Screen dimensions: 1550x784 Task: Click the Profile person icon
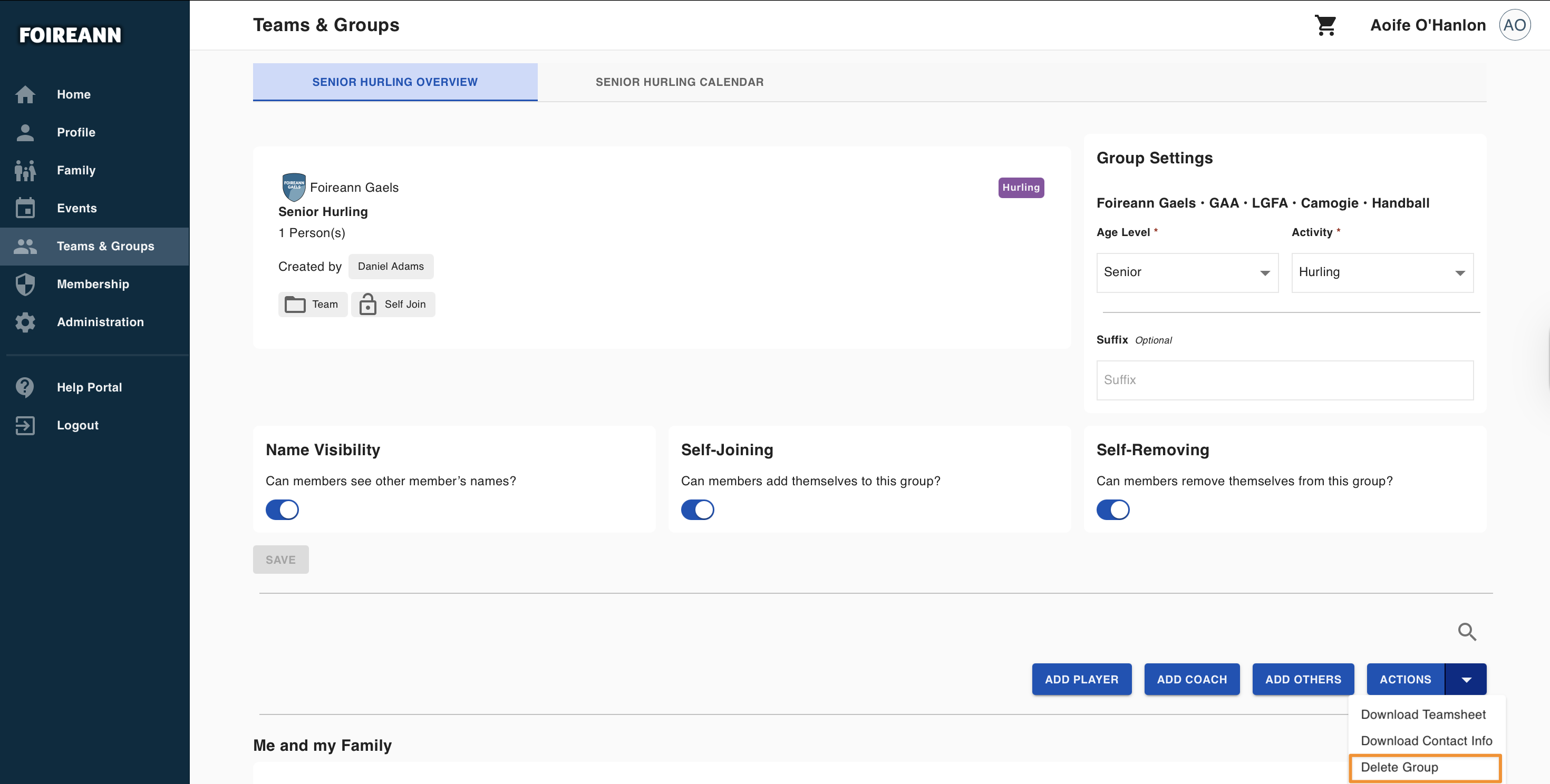coord(25,132)
